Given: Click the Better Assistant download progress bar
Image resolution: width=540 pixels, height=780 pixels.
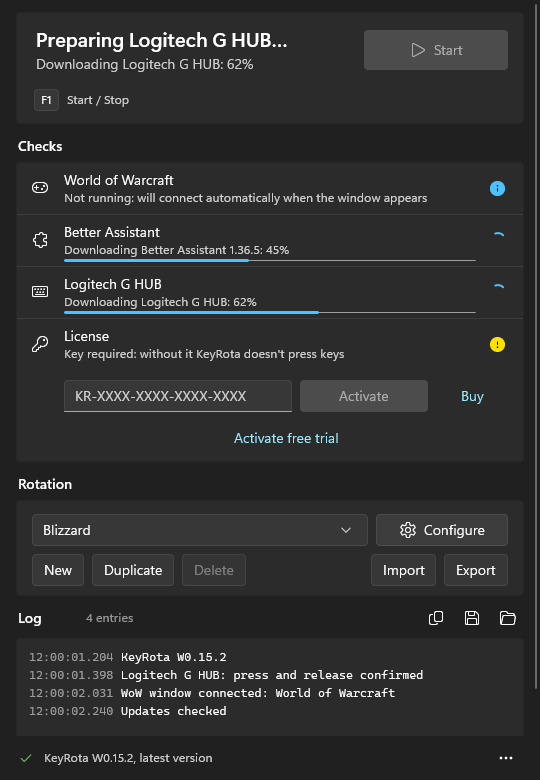Looking at the screenshot, I should 270,260.
